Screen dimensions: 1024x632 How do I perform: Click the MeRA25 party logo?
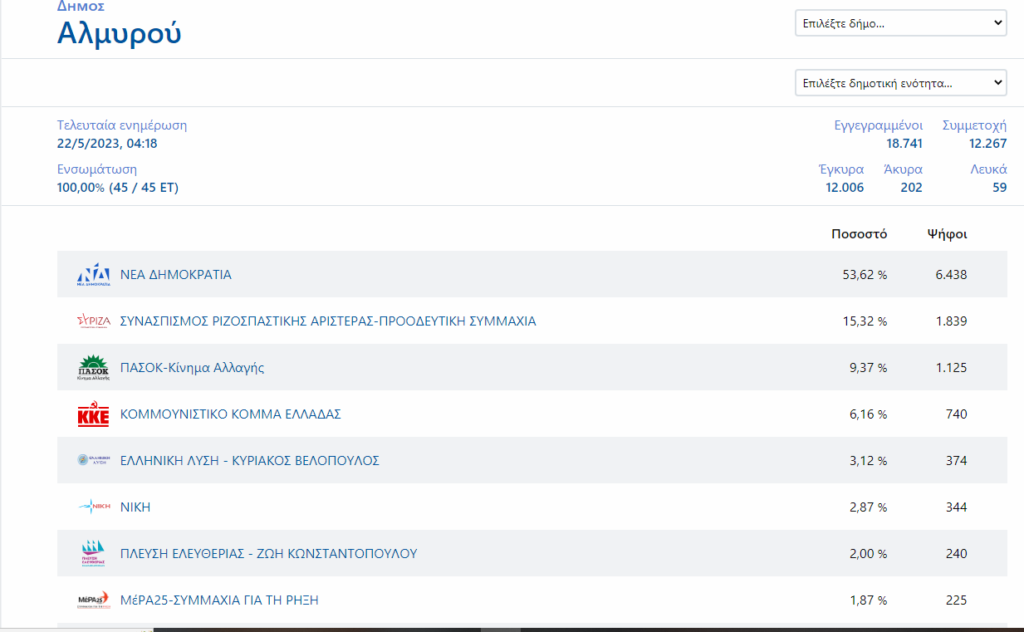(x=93, y=600)
